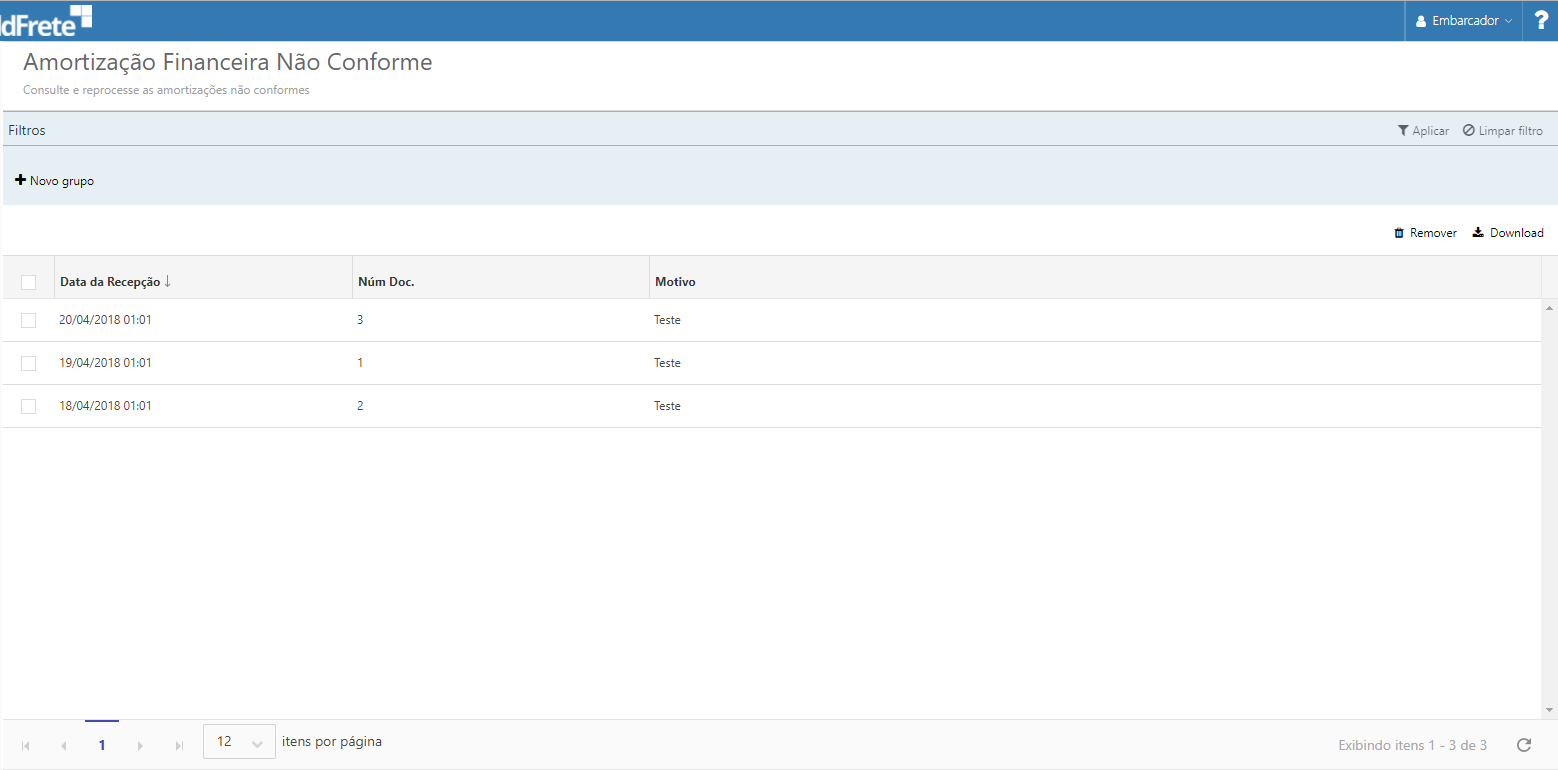The height and width of the screenshot is (770, 1558).
Task: Click the IdFrete logo
Action: coord(46,20)
